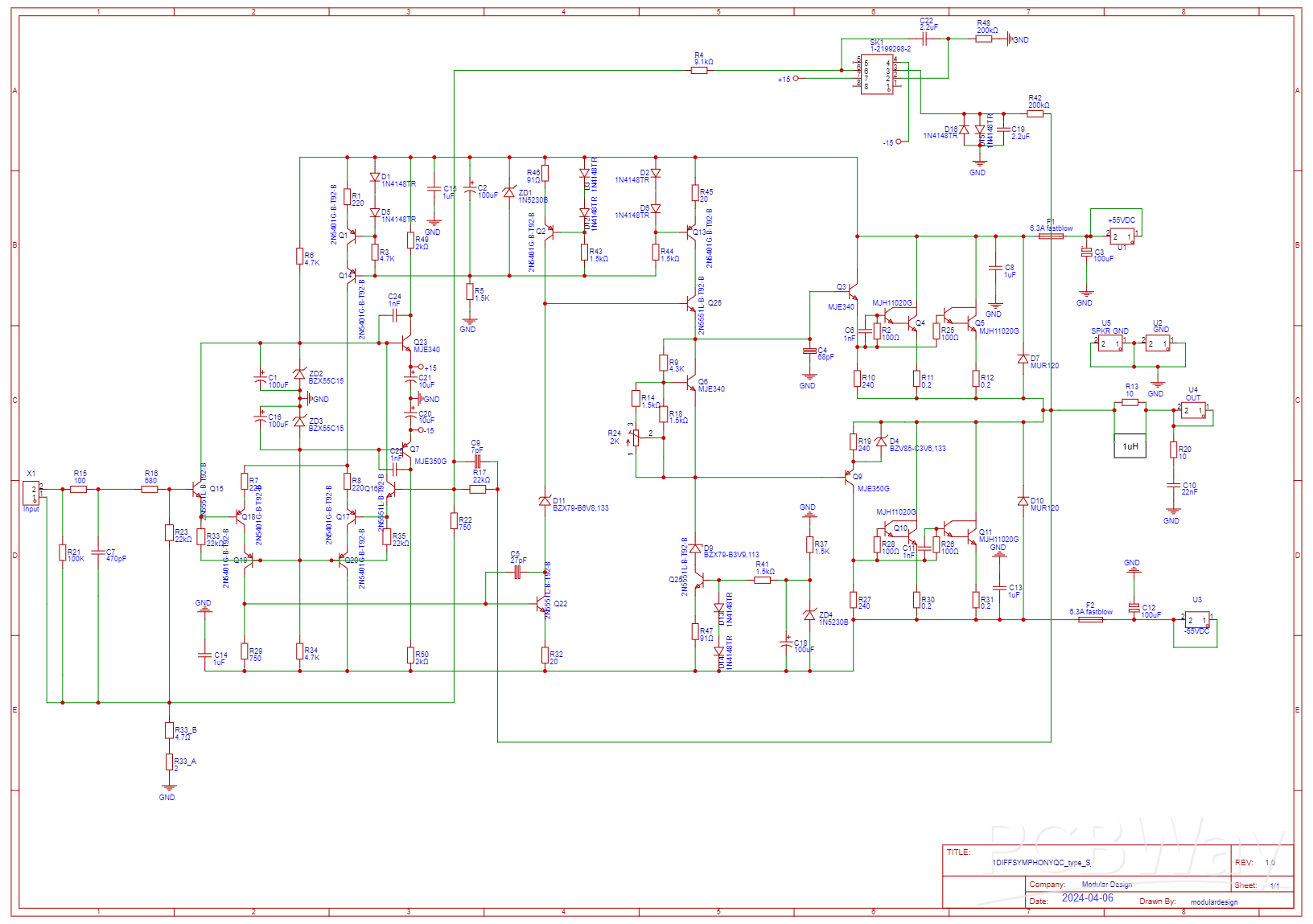Click the SK1 socket component body

(878, 74)
